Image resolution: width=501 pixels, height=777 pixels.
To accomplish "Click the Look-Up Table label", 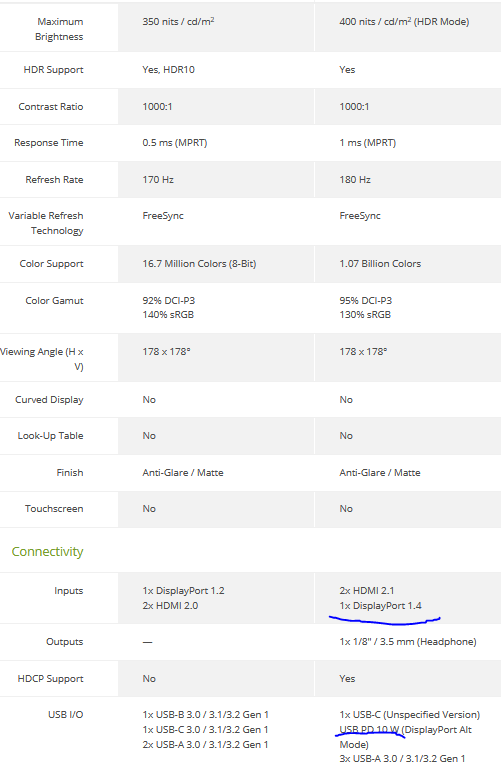I will 51,436.
